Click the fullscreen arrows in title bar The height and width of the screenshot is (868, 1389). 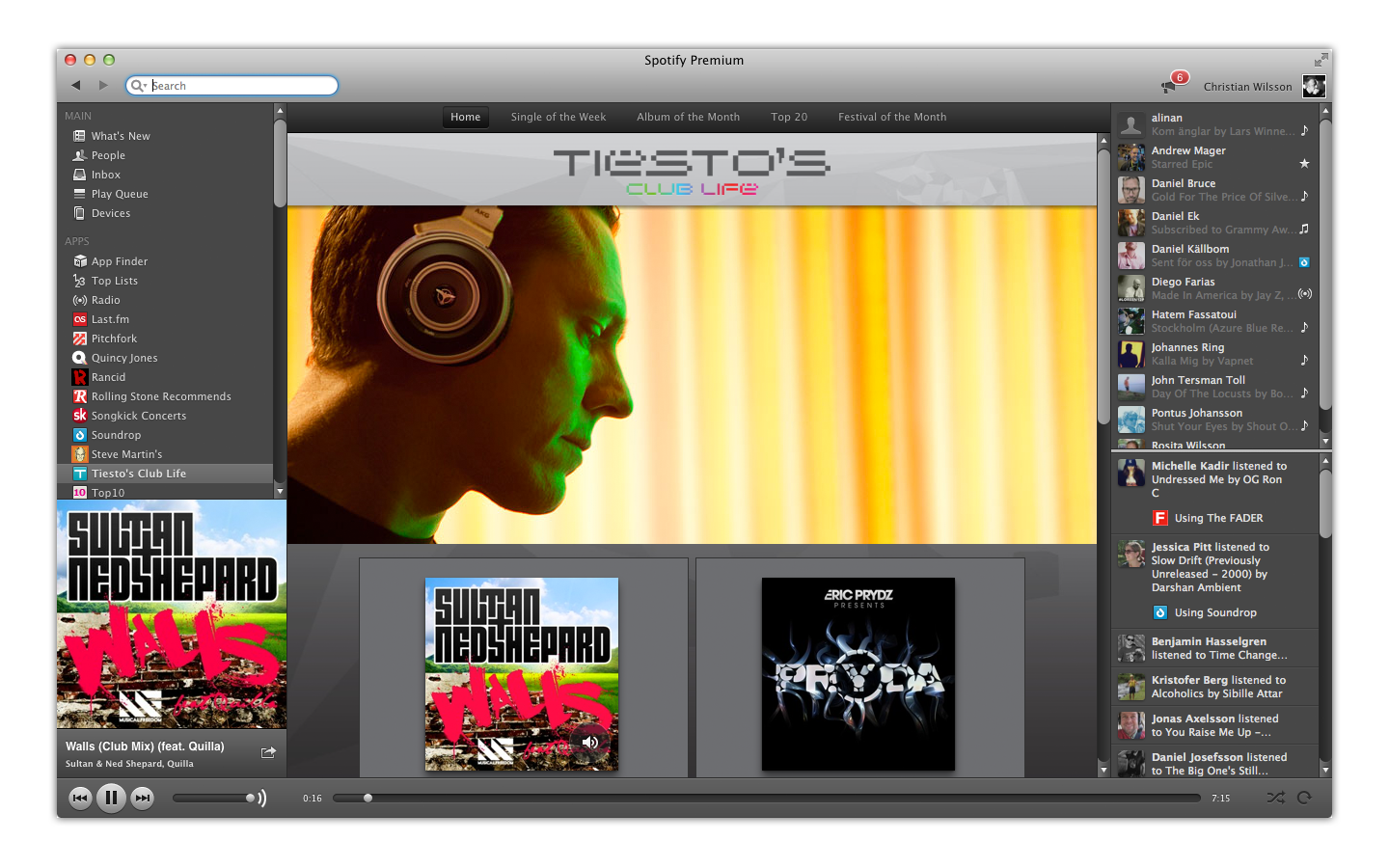1321,60
